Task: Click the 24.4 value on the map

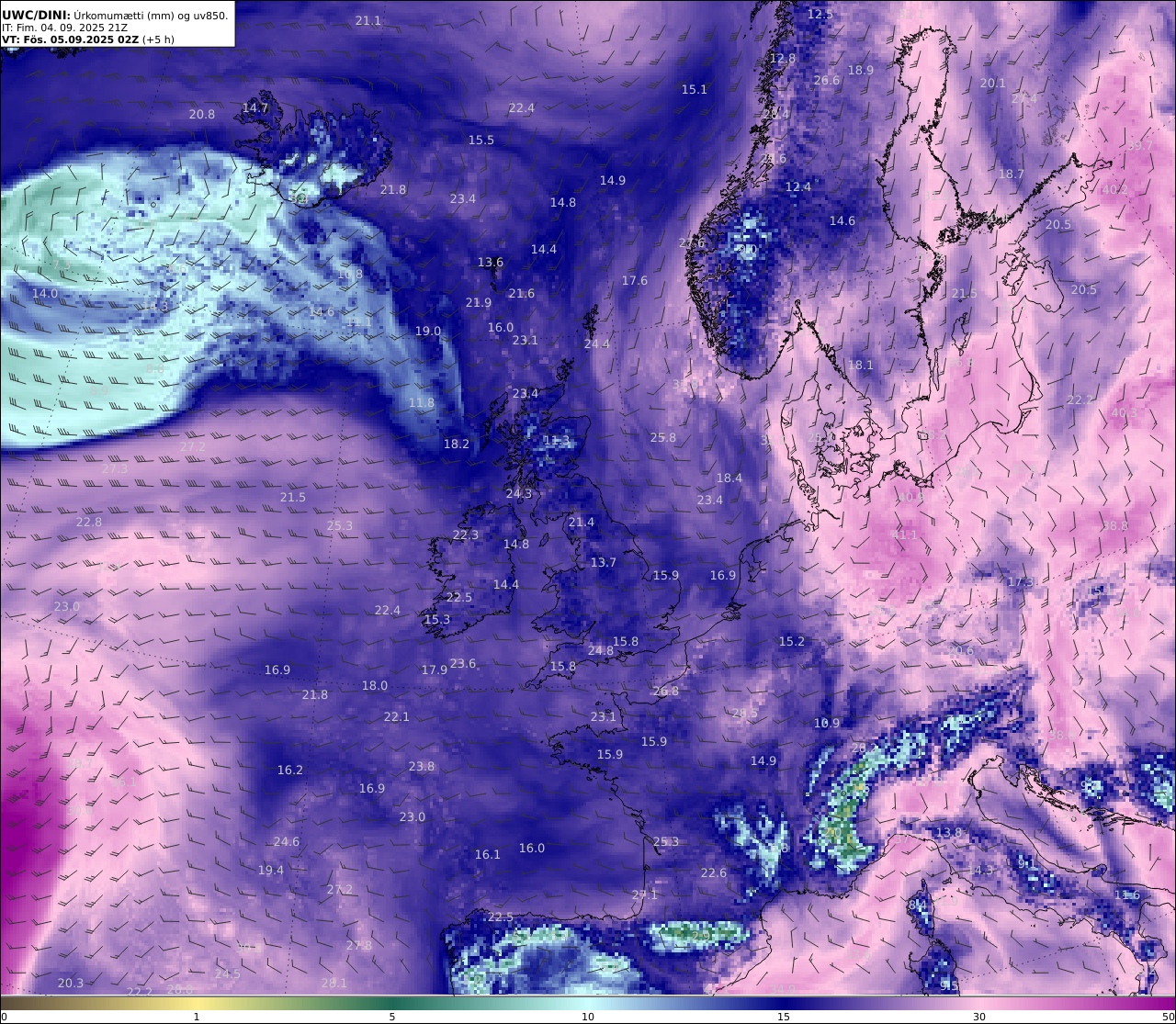Action: [x=597, y=343]
